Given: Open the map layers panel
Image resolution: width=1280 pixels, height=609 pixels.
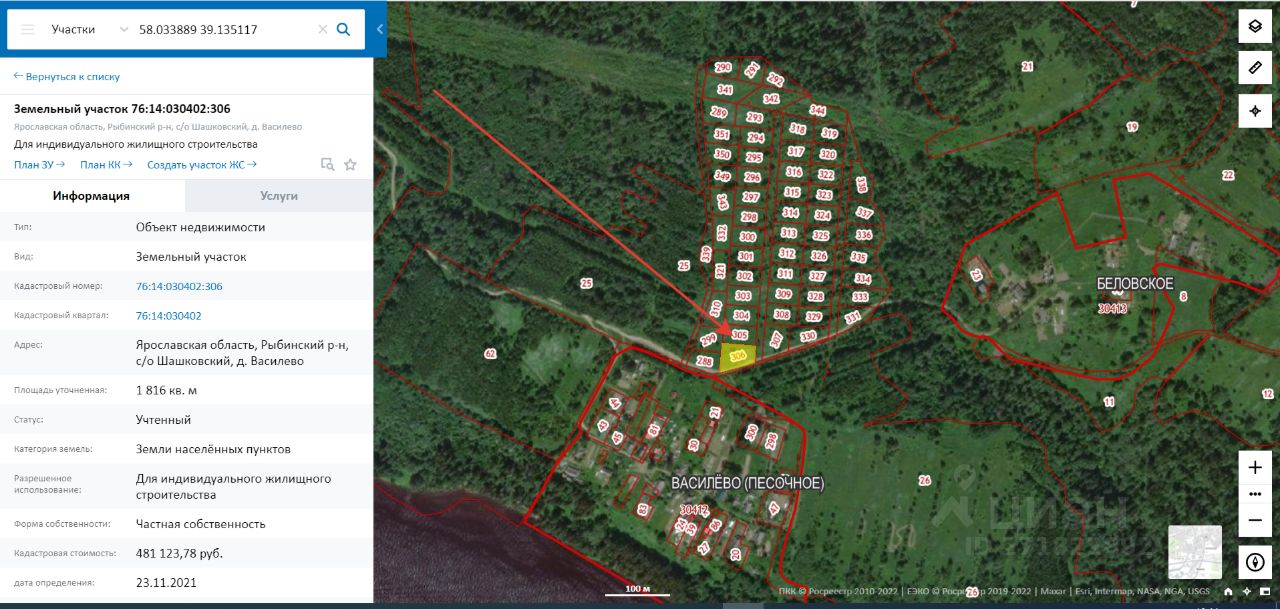Looking at the screenshot, I should click(1255, 26).
